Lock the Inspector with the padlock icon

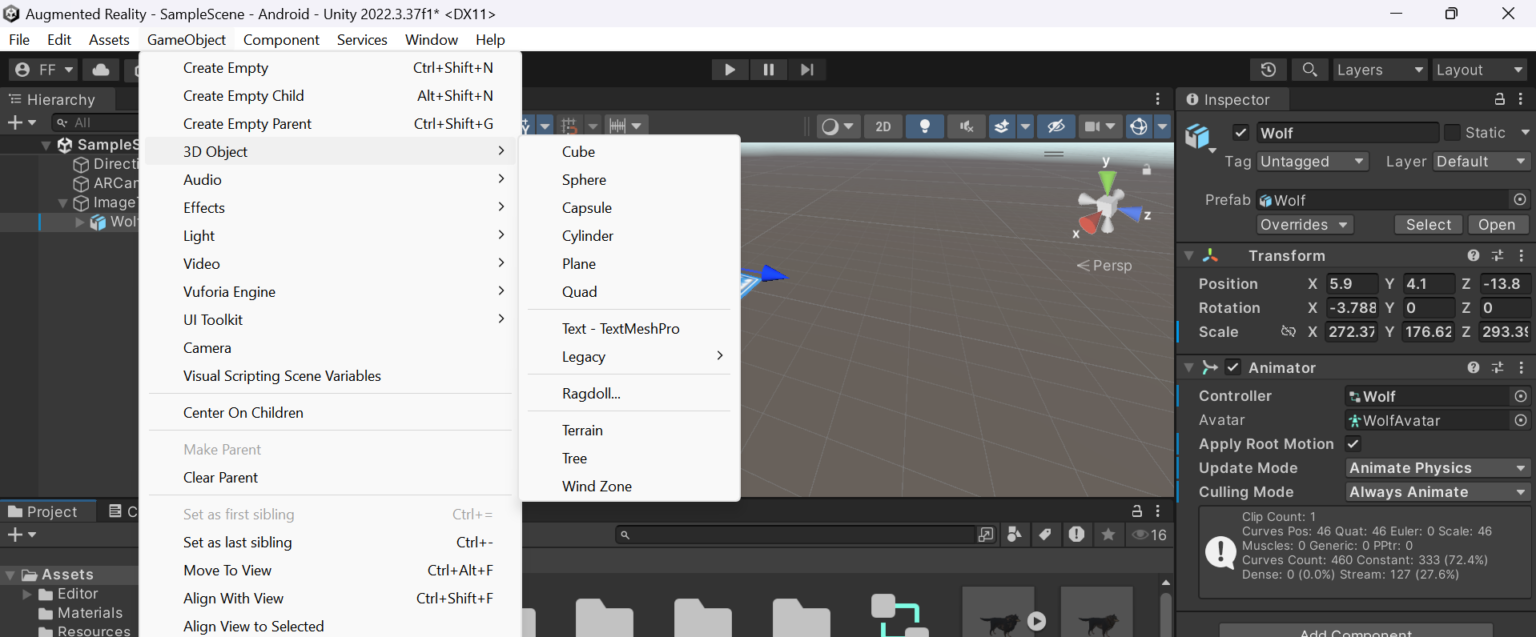[1499, 99]
